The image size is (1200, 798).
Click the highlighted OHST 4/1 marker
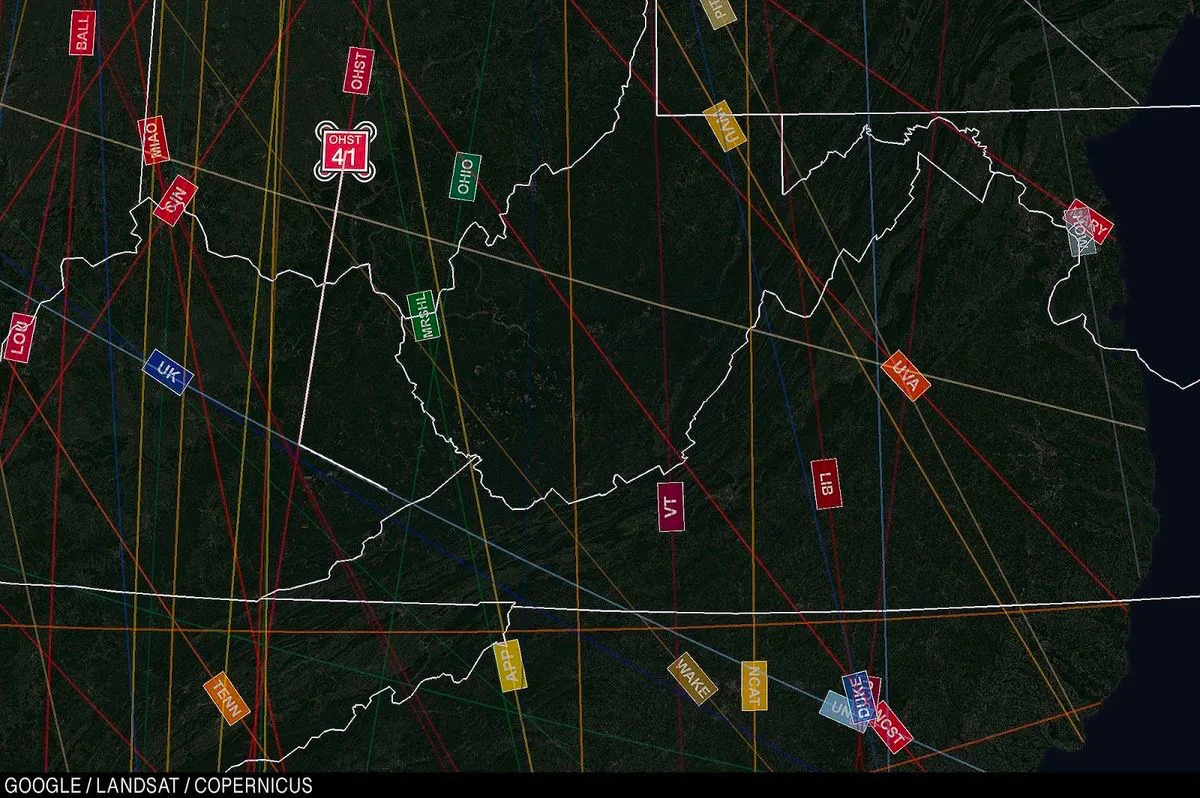coord(345,151)
